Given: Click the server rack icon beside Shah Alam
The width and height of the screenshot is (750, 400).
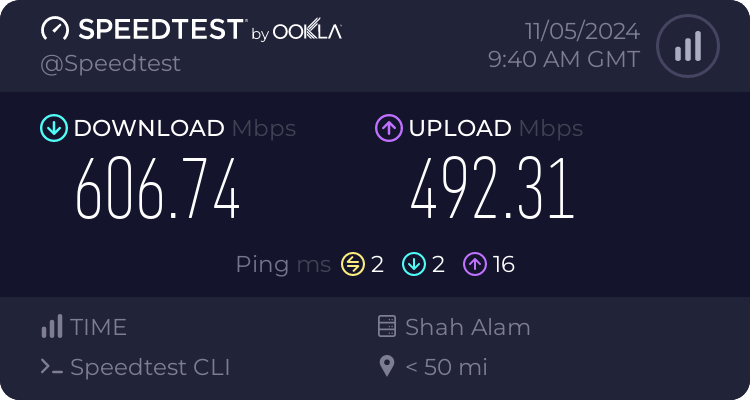Looking at the screenshot, I should pos(387,326).
